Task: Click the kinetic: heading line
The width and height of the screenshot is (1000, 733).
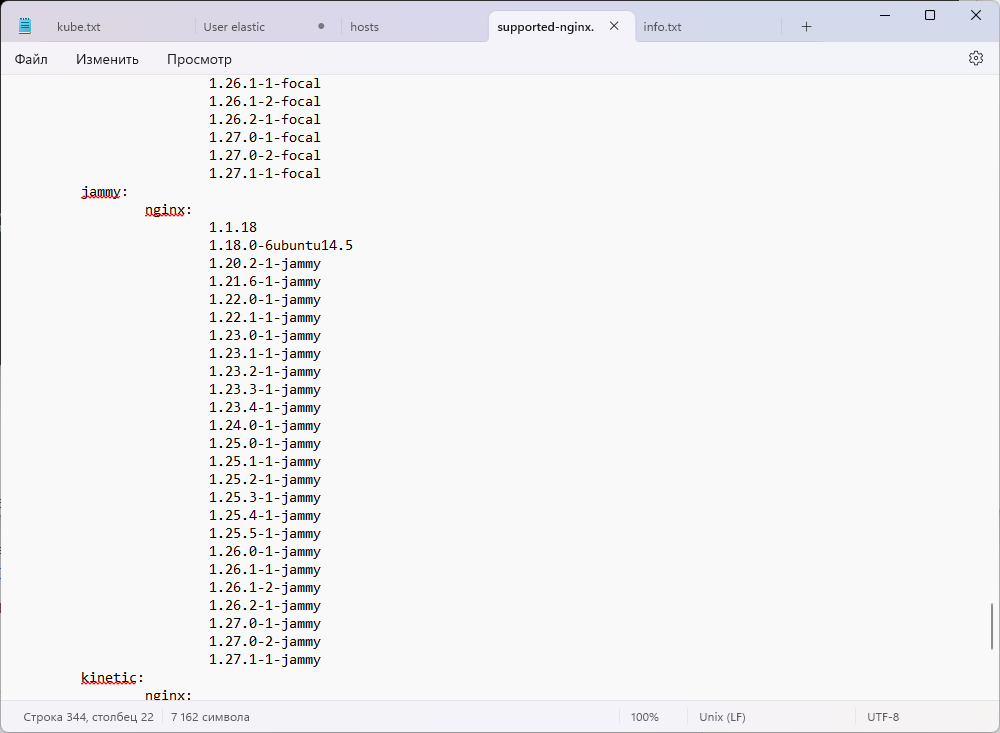Action: 112,677
